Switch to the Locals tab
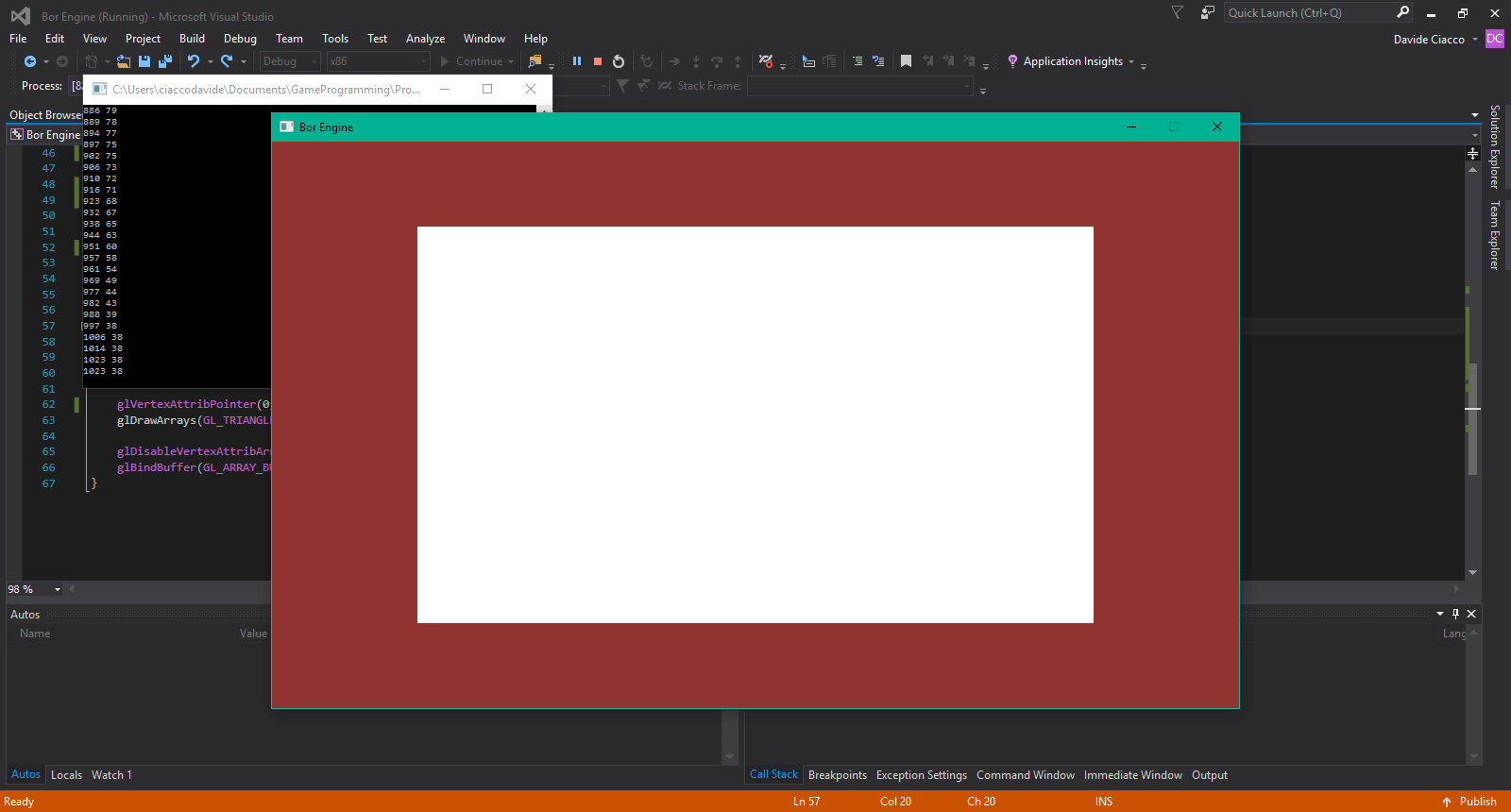 coord(66,775)
